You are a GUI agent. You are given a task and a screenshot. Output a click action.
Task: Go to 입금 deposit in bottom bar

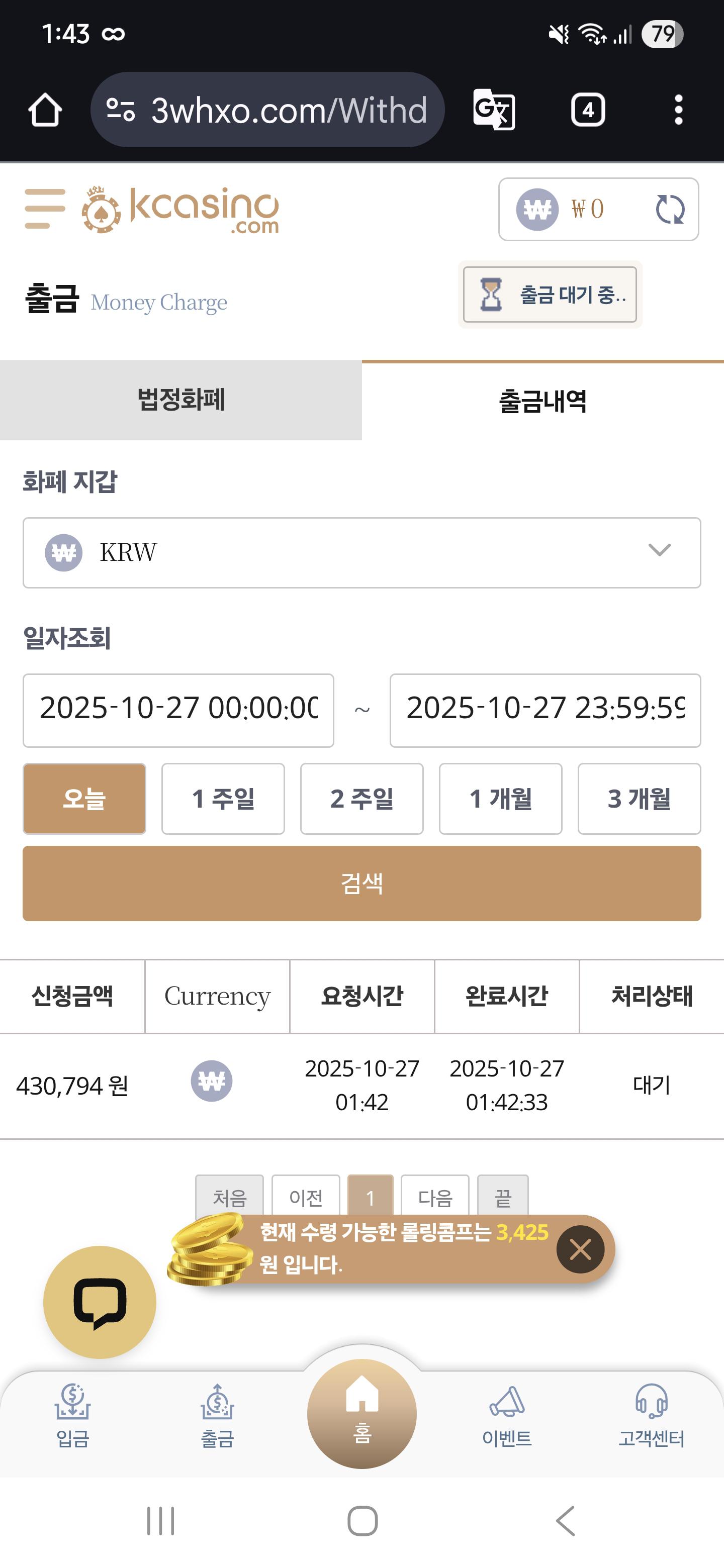(x=72, y=1416)
